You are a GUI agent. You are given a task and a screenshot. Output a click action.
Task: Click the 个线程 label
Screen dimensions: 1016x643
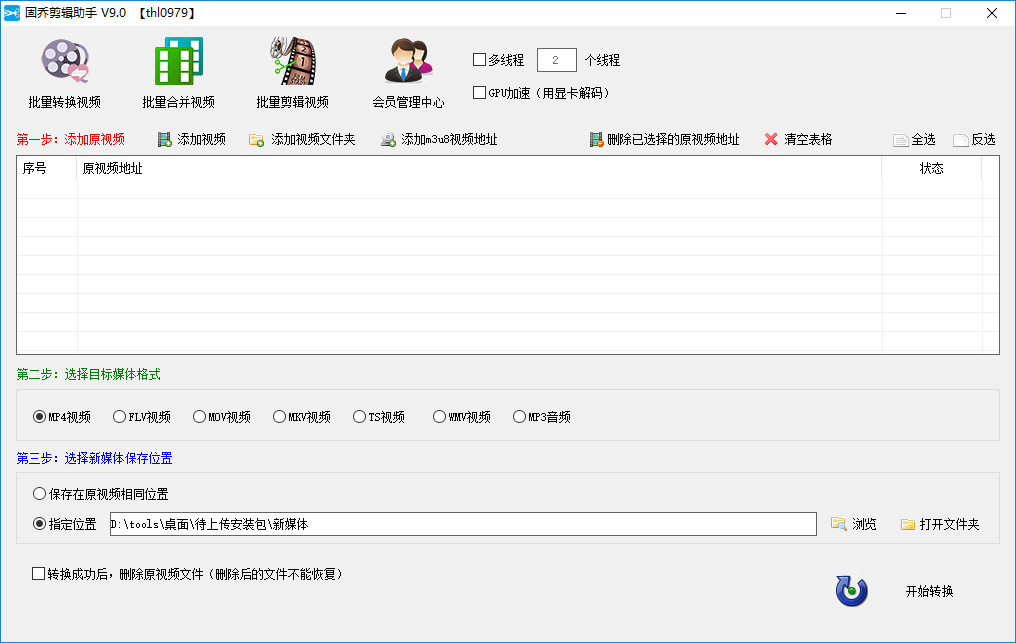coord(602,60)
